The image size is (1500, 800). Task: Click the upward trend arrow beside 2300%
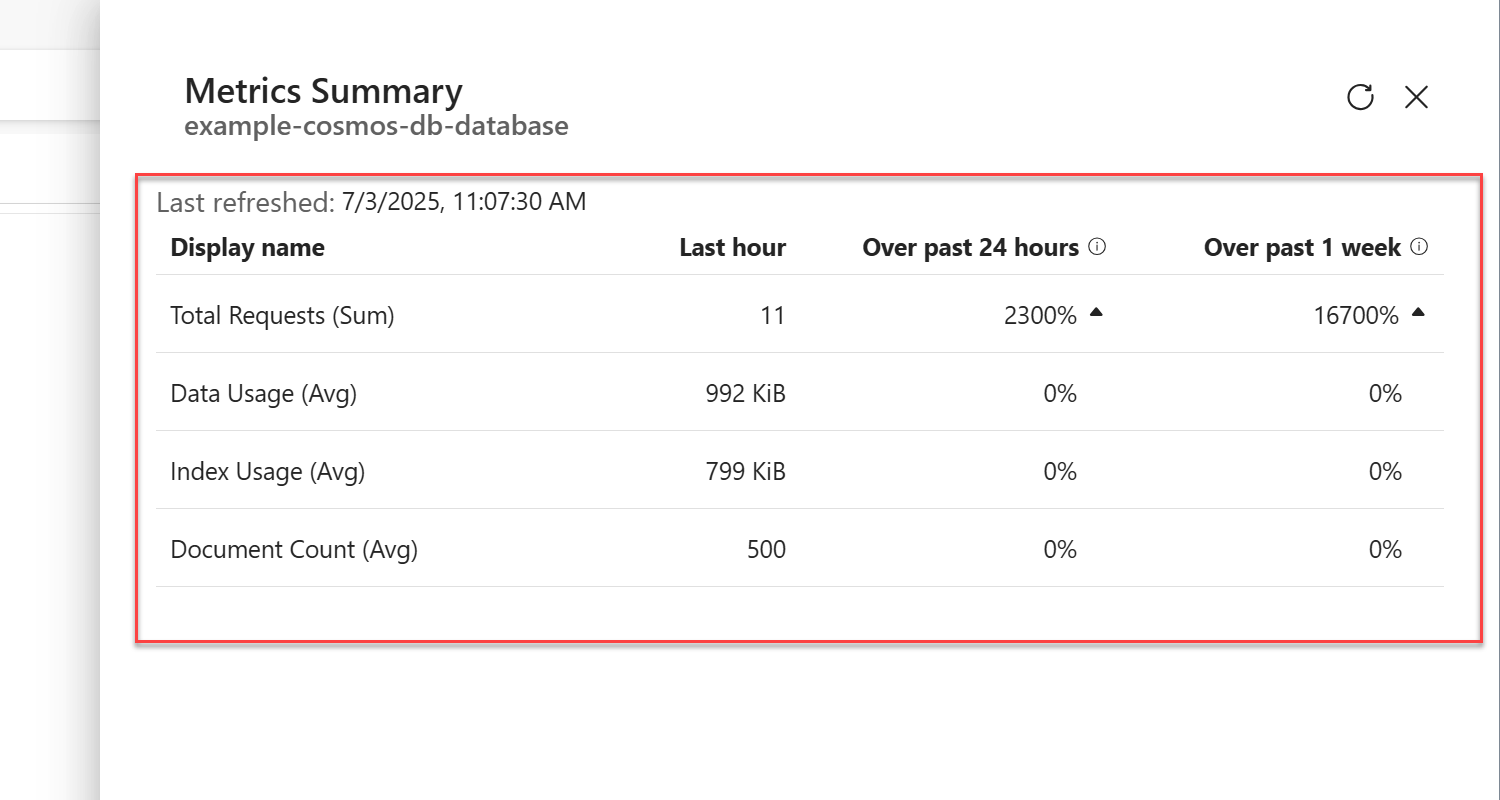tap(1096, 313)
